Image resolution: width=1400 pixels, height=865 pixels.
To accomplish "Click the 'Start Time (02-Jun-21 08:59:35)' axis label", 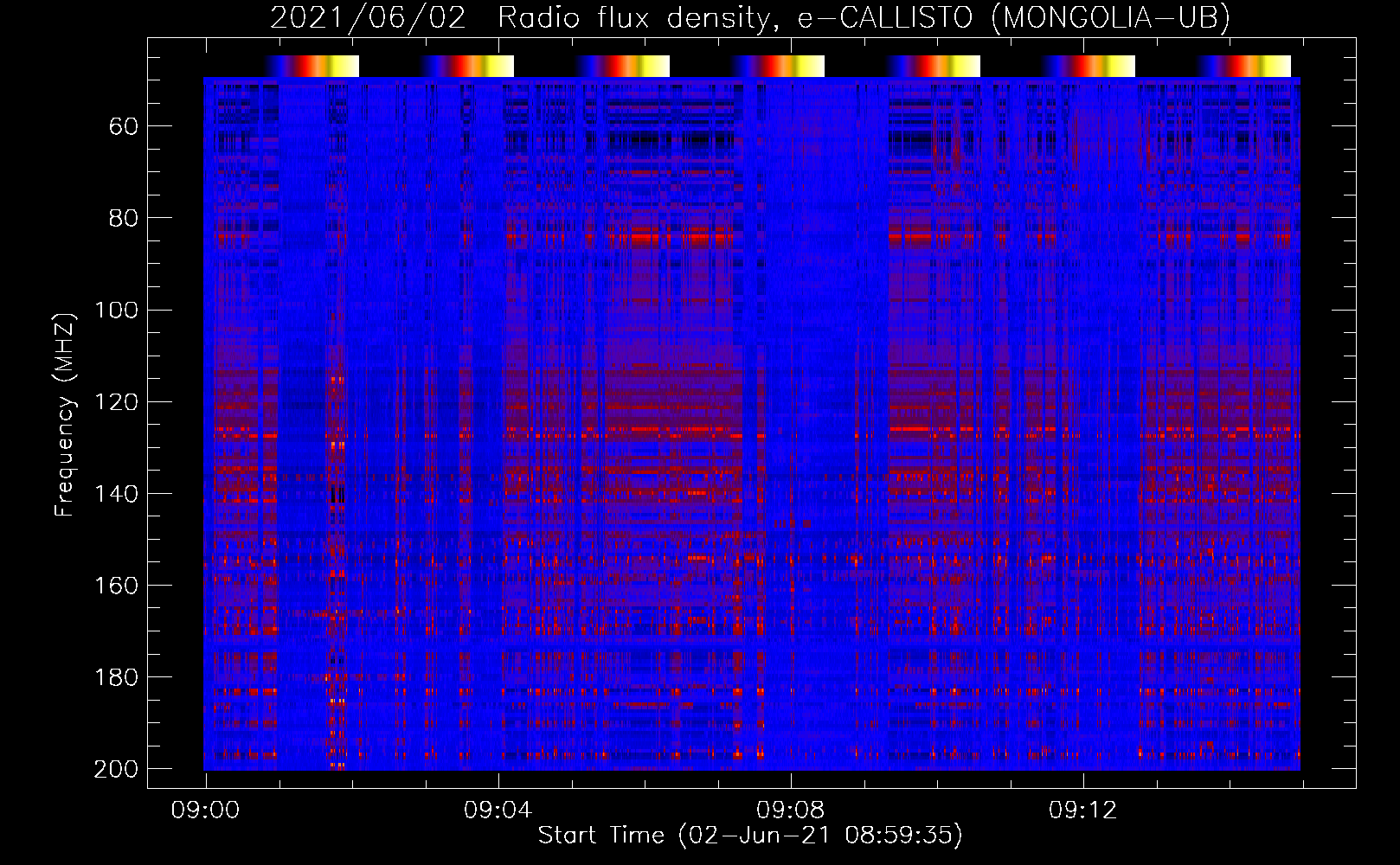I will (750, 835).
